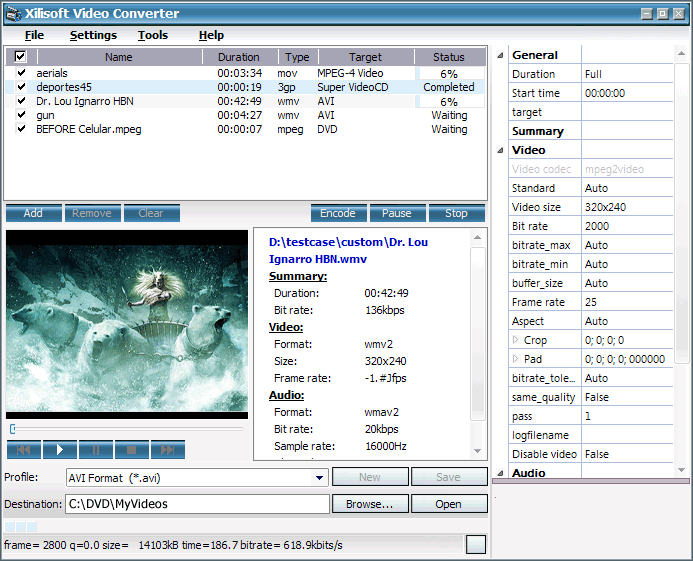Click the info panel scroll-up arrow

[x=477, y=237]
